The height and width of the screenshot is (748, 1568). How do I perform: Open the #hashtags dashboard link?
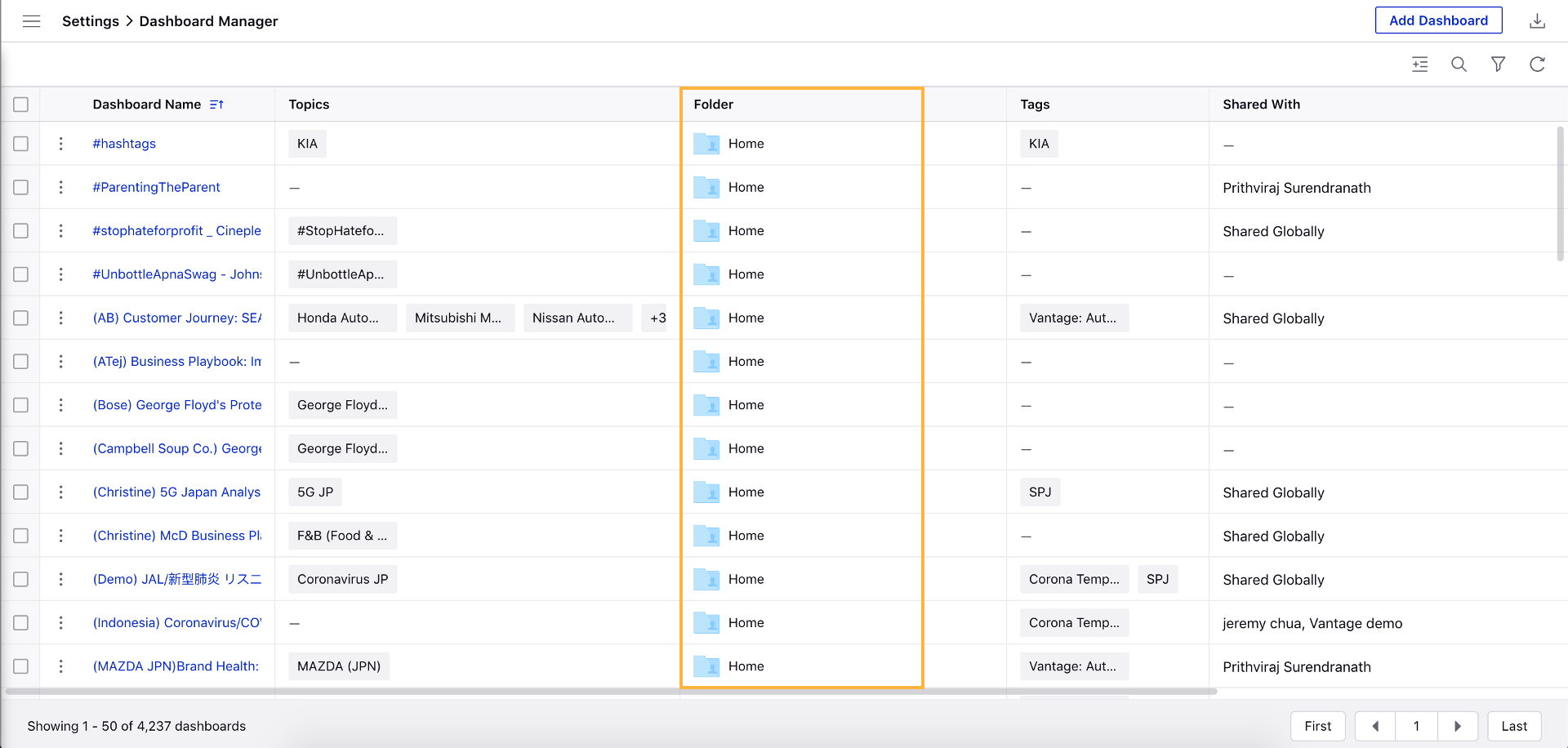(124, 144)
